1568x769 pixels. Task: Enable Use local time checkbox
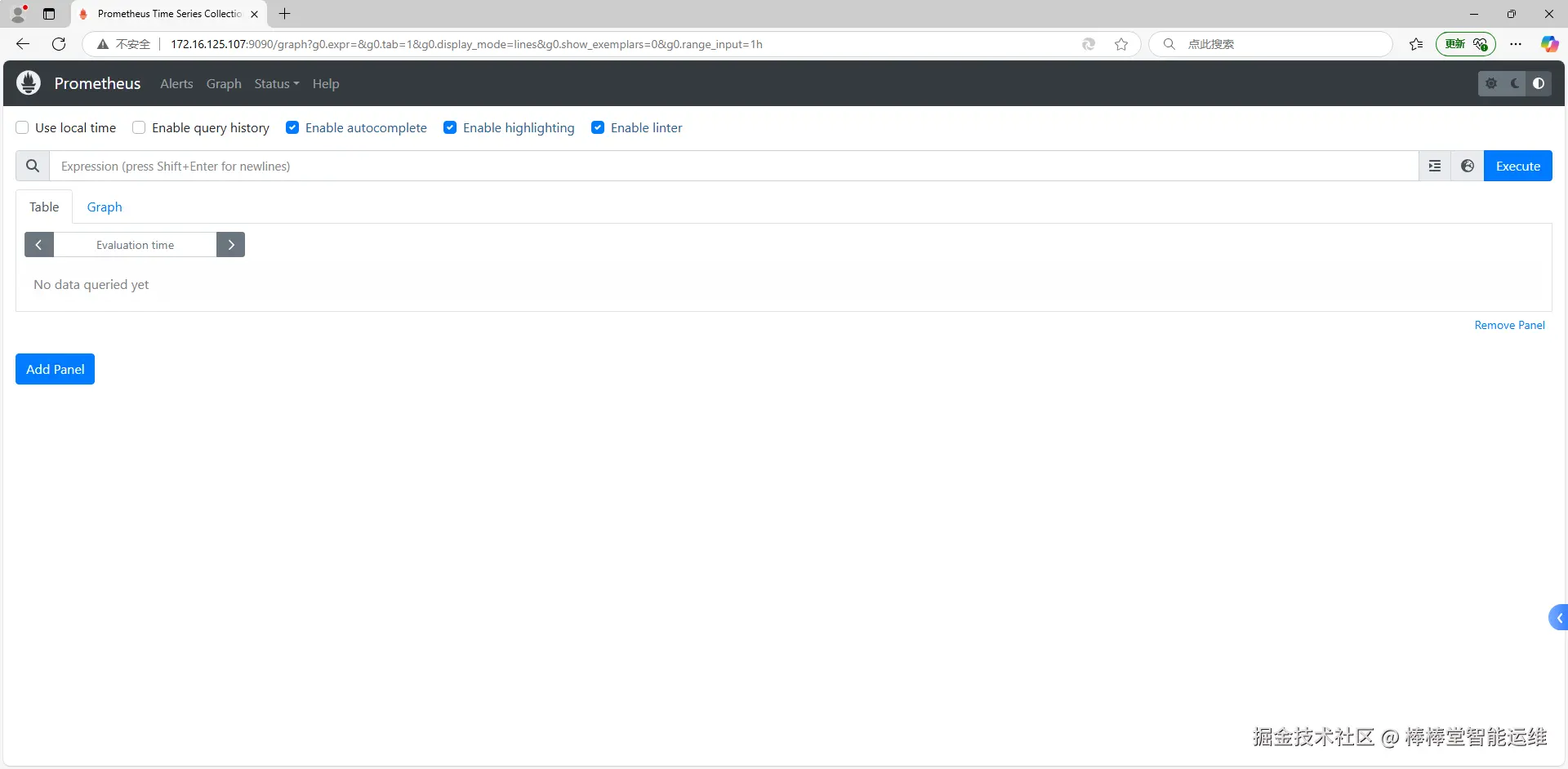[x=22, y=127]
